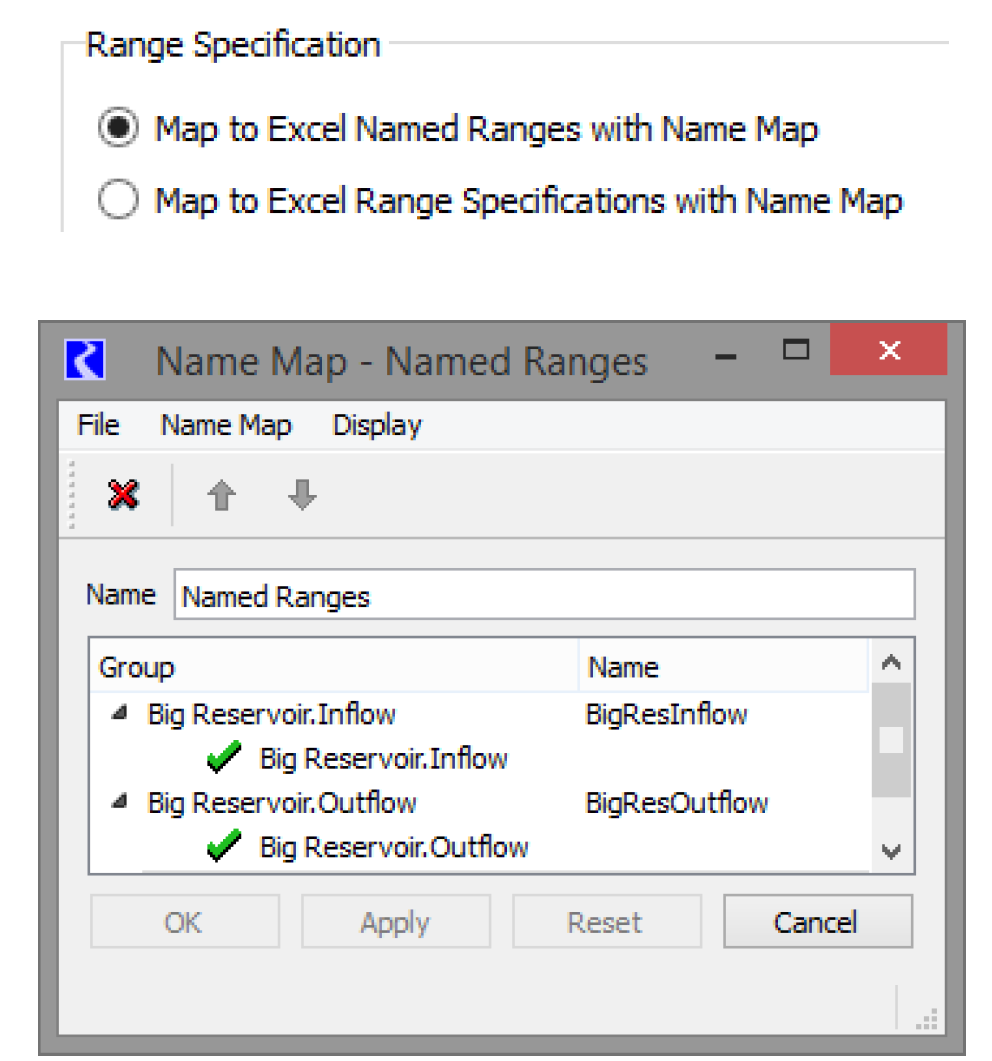The height and width of the screenshot is (1061, 992).
Task: Open the File menu
Action: (98, 426)
